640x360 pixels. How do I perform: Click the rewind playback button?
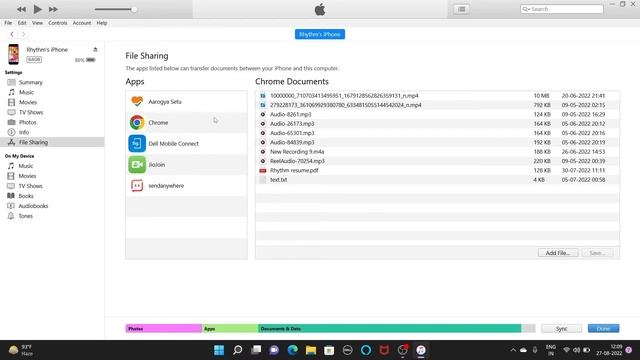coord(21,9)
